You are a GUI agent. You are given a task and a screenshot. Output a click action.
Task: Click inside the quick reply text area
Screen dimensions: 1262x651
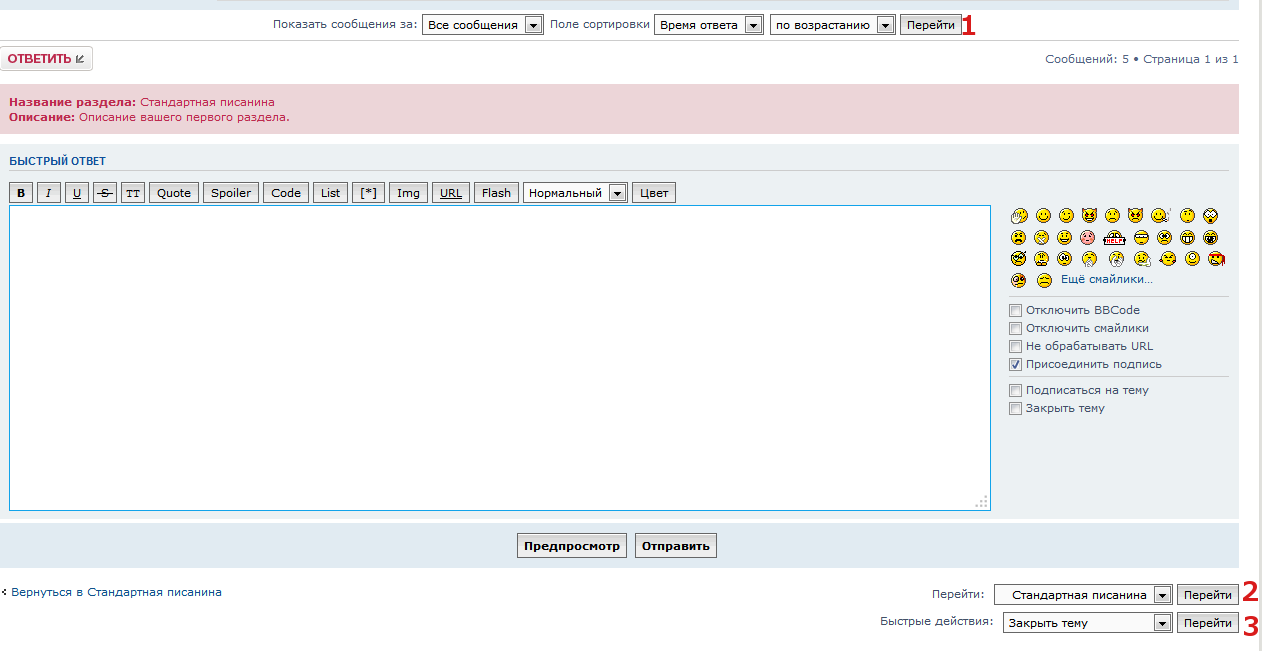coord(499,357)
